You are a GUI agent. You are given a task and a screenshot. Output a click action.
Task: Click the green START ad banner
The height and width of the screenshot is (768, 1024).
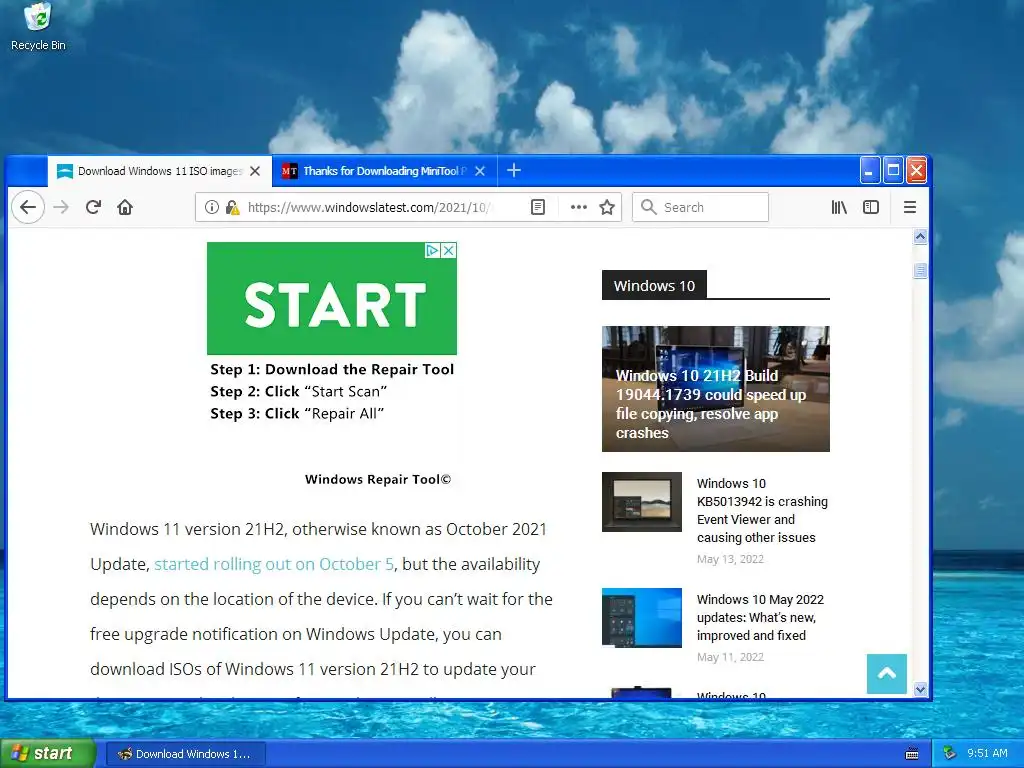[x=332, y=298]
